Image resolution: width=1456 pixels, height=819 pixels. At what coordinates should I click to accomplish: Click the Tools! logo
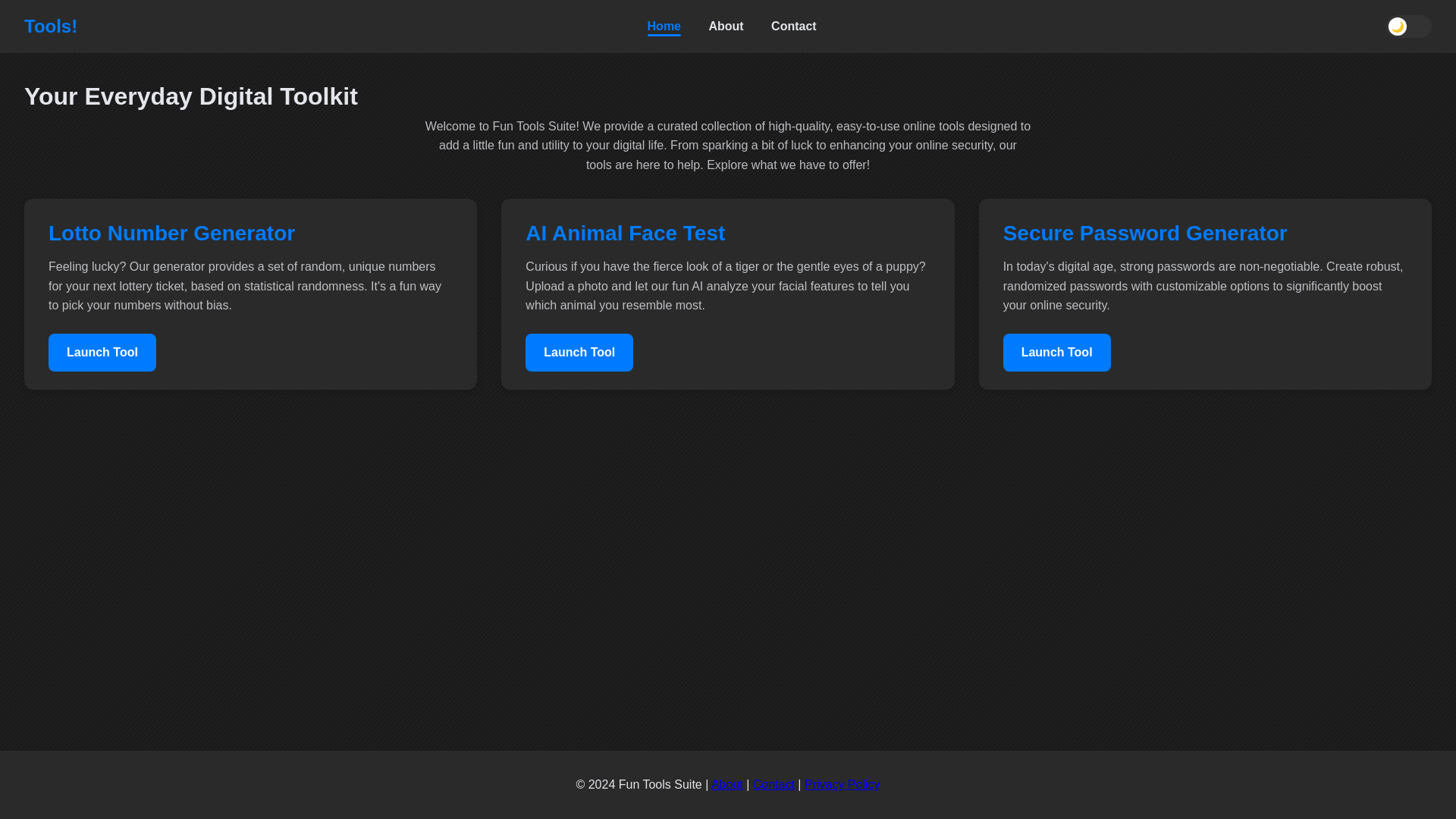click(x=51, y=27)
